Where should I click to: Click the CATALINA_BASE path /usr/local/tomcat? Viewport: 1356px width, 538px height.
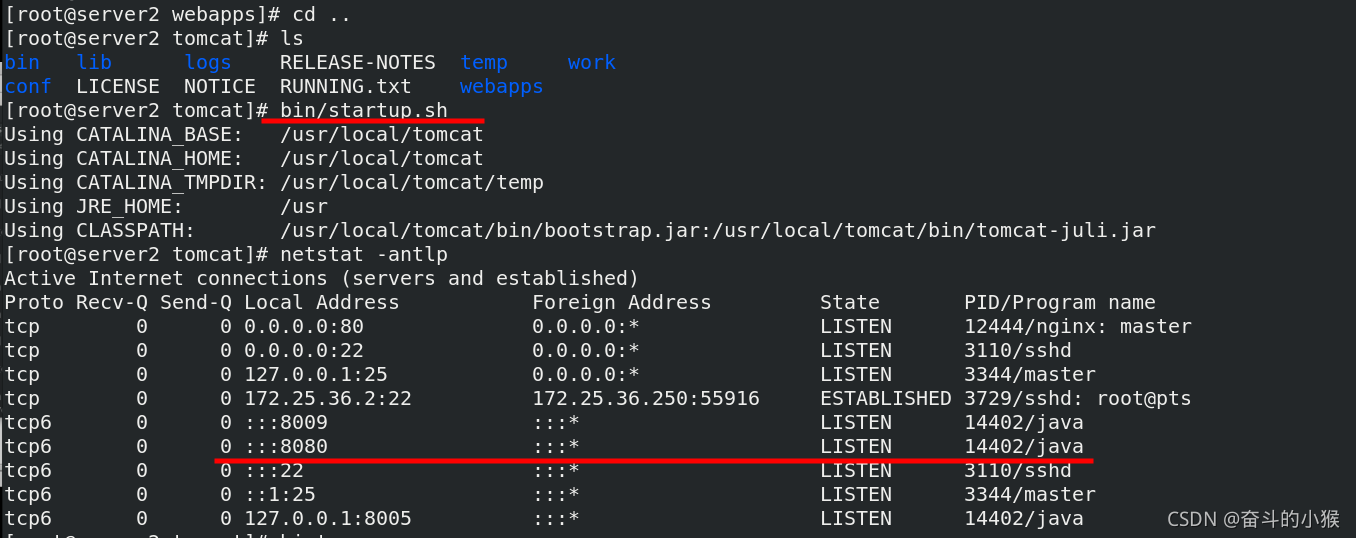(382, 134)
